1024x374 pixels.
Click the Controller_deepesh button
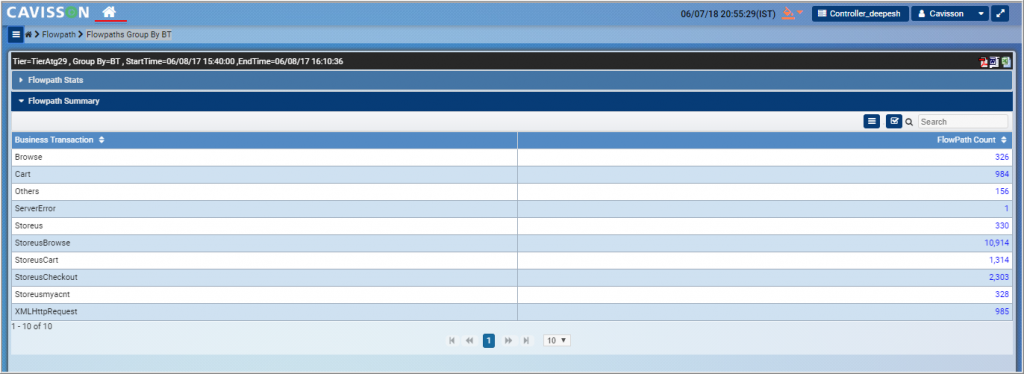point(860,13)
